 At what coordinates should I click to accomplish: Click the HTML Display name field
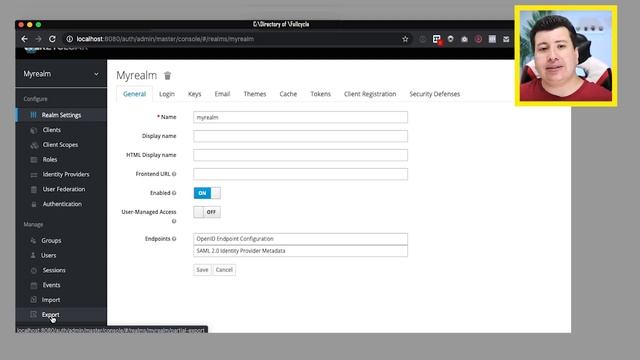pos(300,155)
